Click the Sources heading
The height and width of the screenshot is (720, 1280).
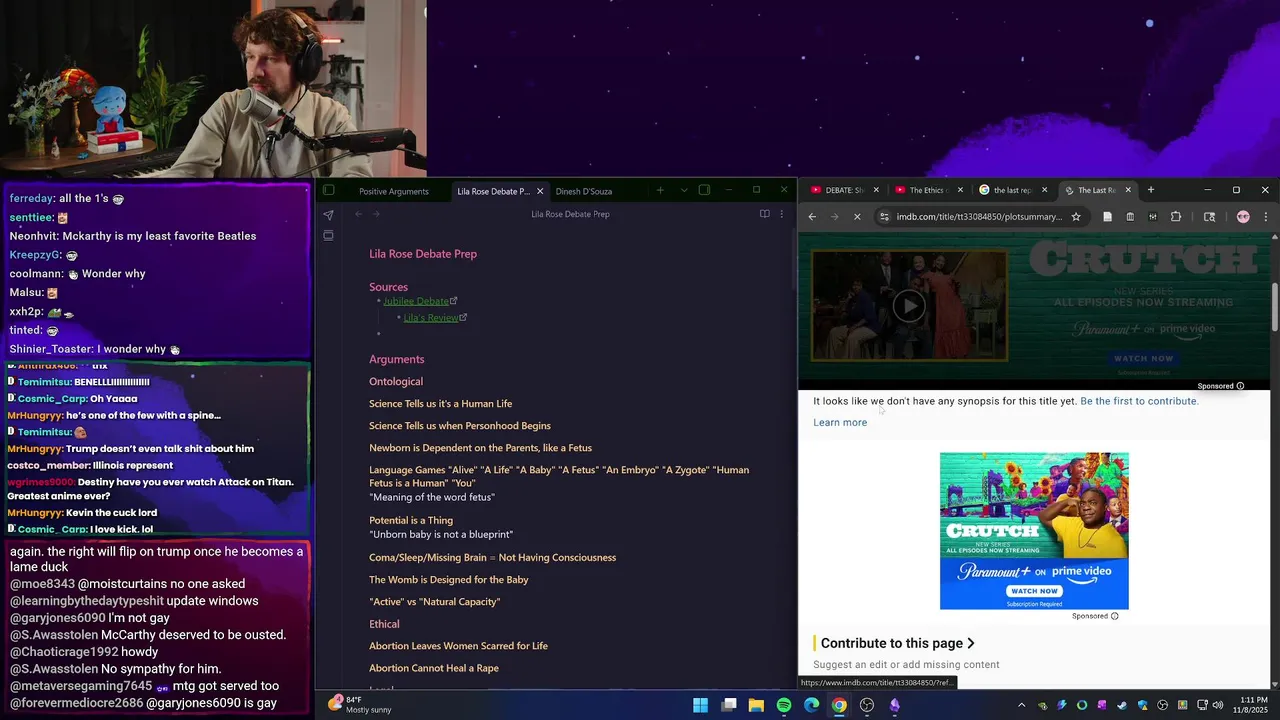tap(388, 287)
